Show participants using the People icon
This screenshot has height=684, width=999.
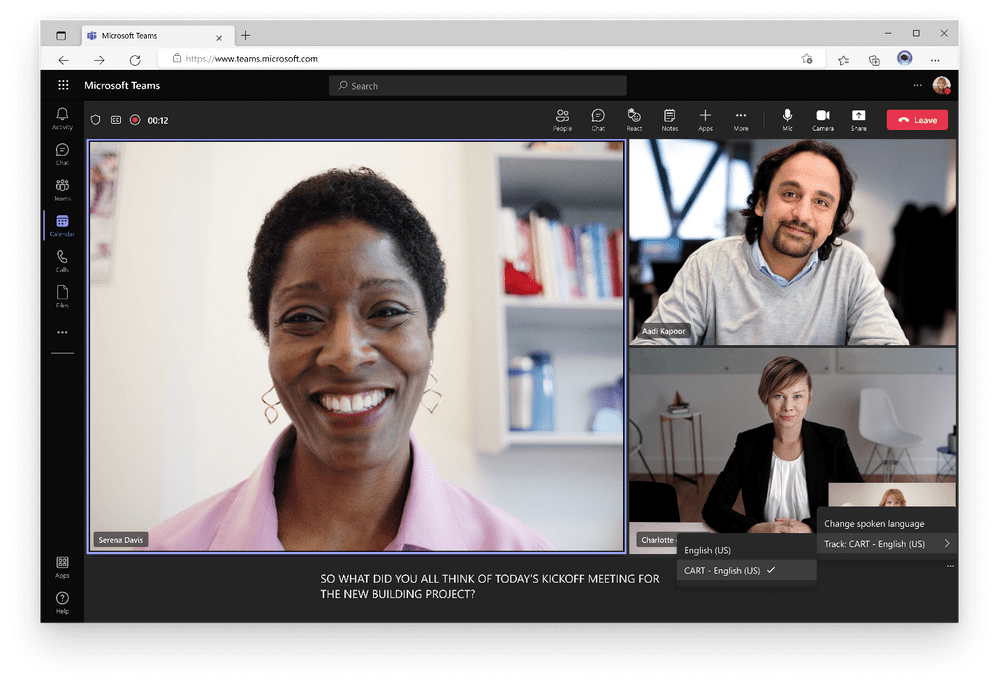coord(562,119)
